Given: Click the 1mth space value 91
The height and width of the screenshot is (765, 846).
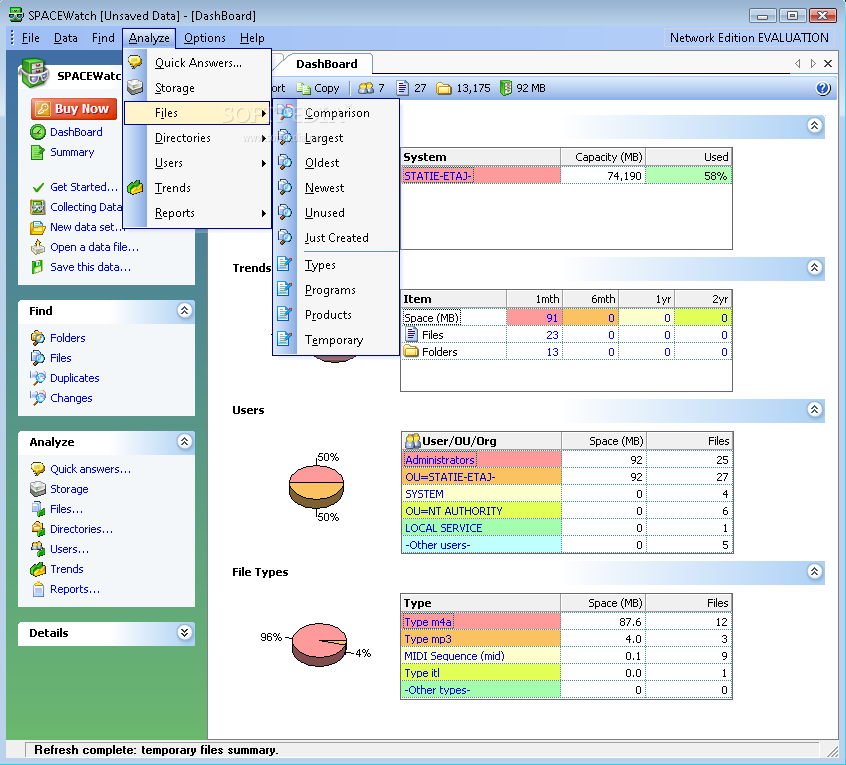Looking at the screenshot, I should 535,318.
